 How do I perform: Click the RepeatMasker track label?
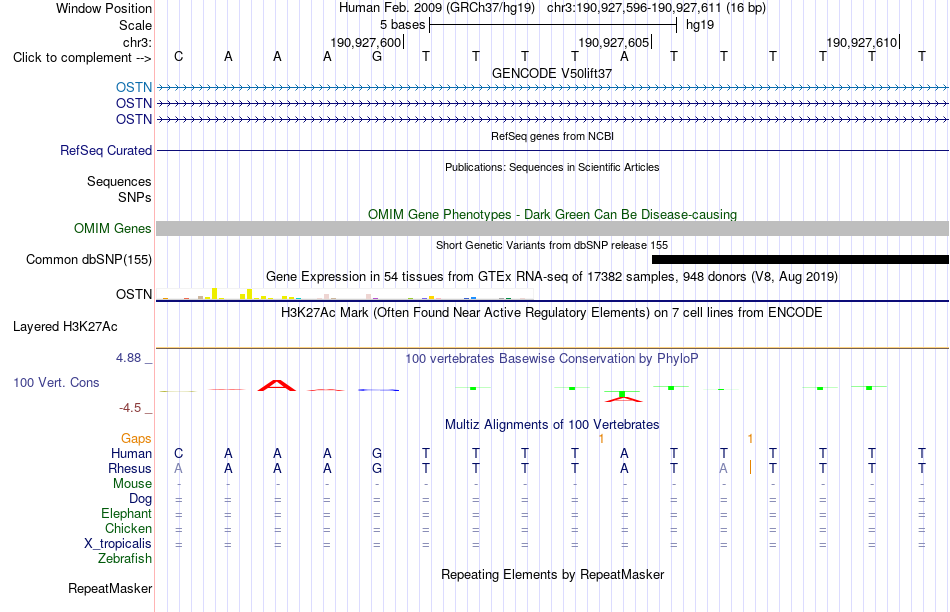[110, 588]
